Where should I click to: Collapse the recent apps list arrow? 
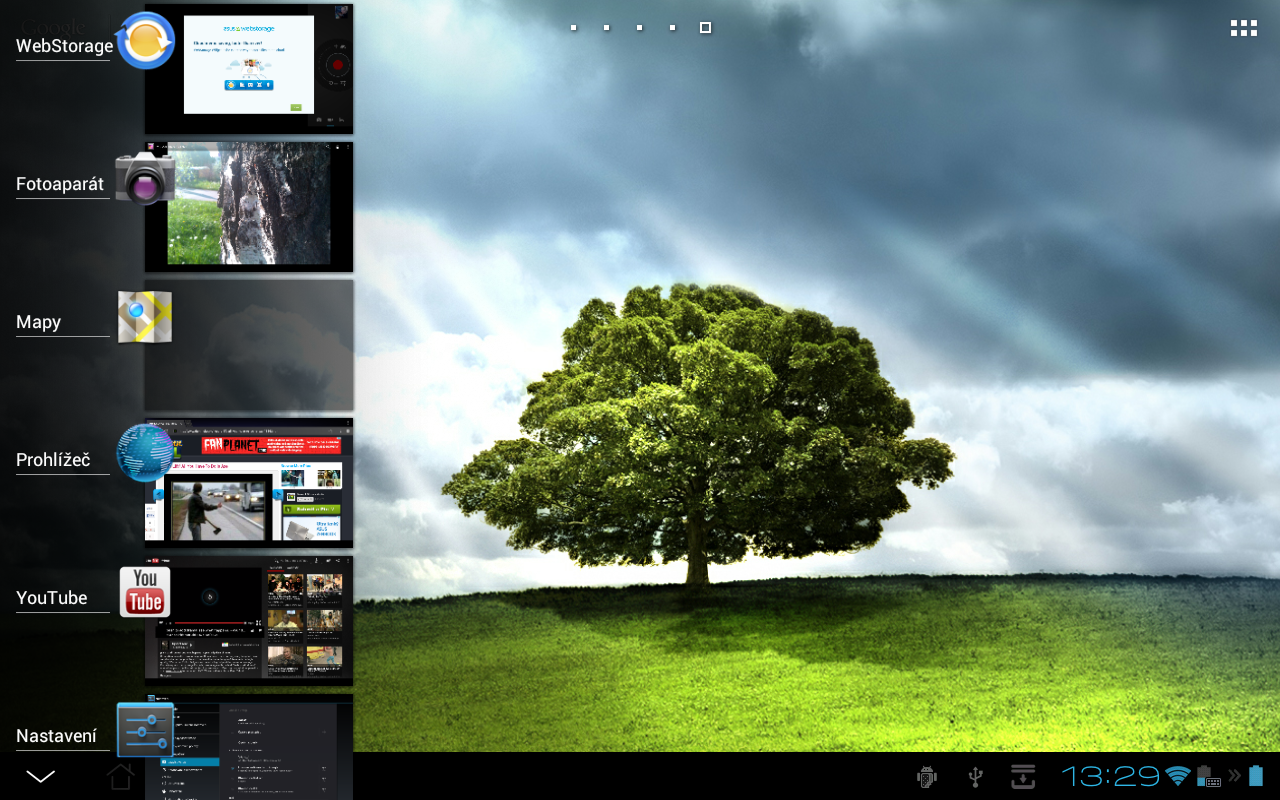pos(40,776)
